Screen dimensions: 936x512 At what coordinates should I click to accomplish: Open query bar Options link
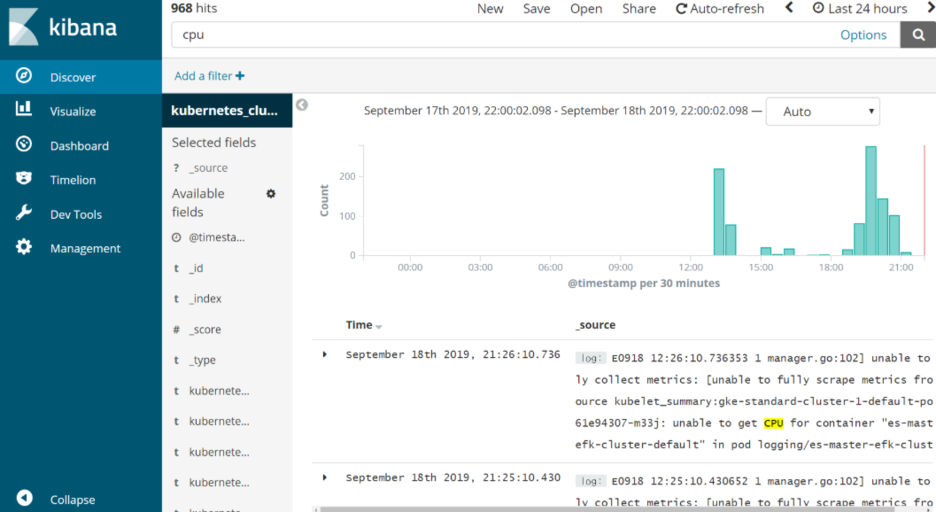[x=863, y=35]
